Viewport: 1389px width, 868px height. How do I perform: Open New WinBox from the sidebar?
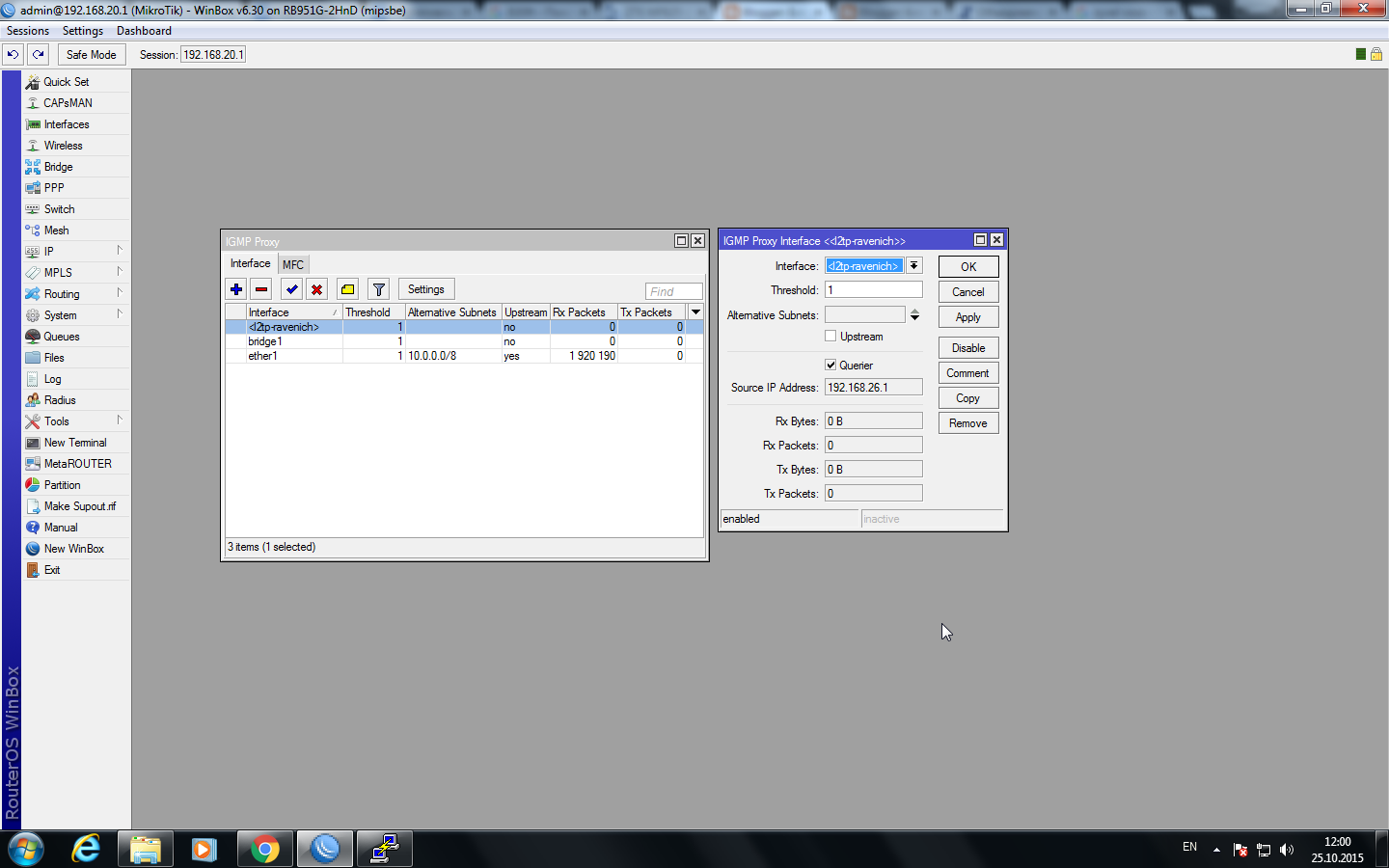(76, 549)
